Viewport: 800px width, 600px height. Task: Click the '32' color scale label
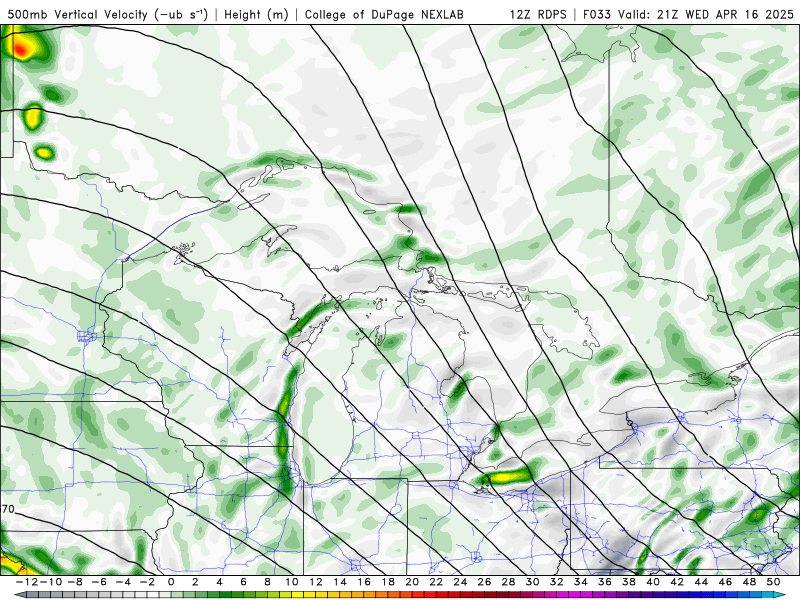tap(557, 582)
